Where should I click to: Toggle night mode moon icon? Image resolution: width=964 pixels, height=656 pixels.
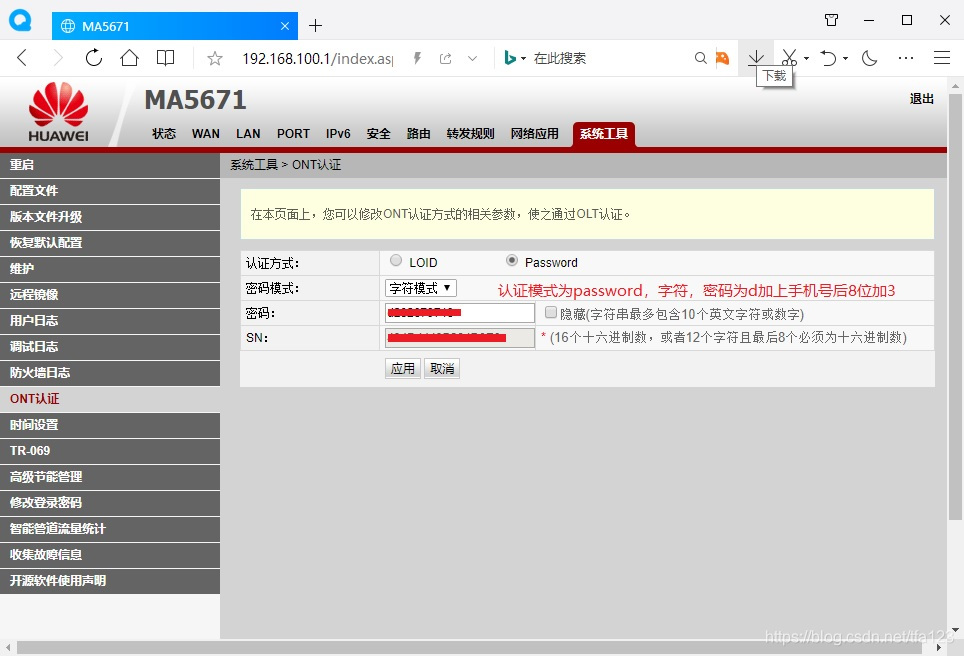click(x=869, y=58)
